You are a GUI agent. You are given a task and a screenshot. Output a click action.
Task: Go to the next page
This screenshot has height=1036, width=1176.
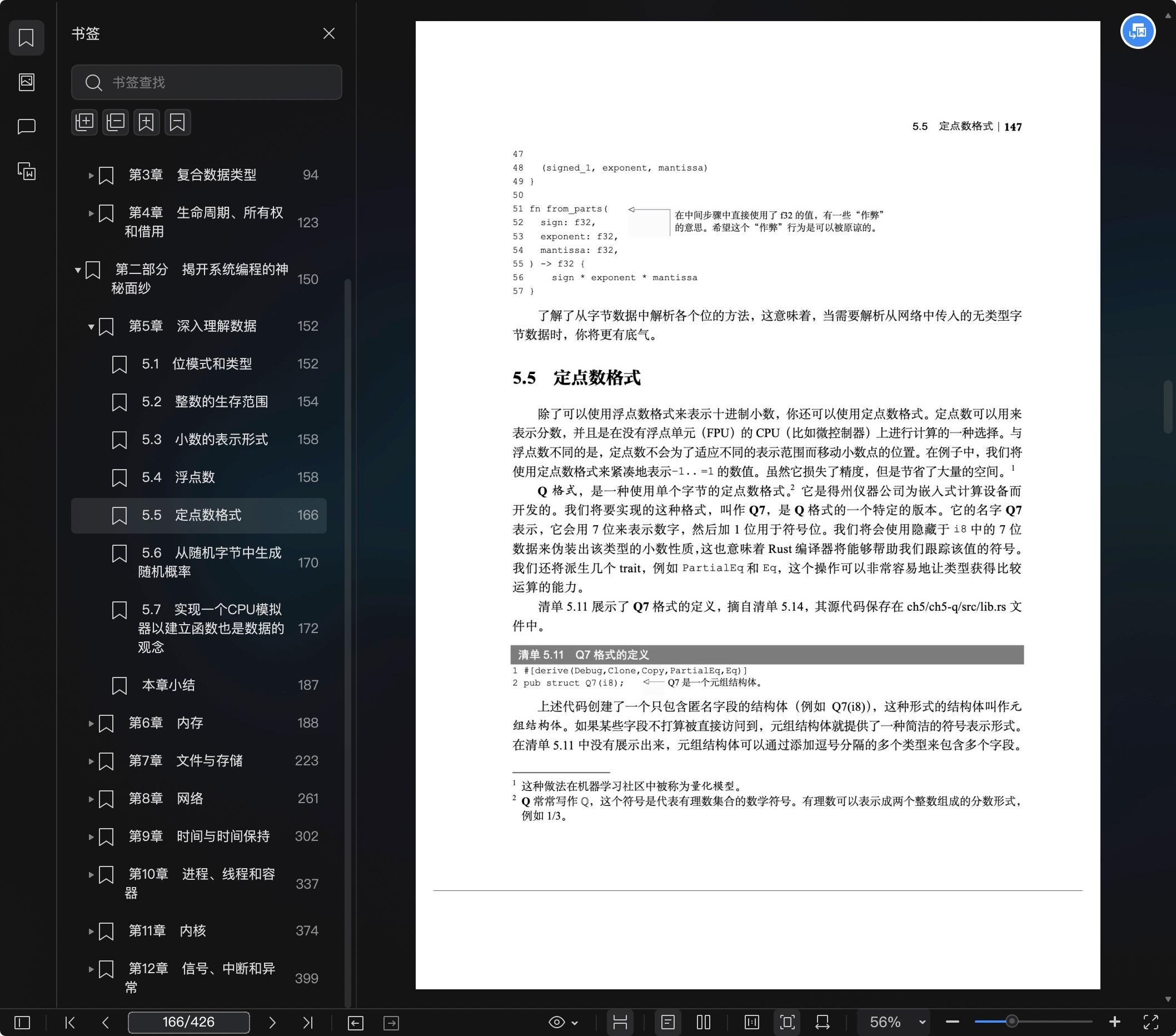tap(272, 1022)
